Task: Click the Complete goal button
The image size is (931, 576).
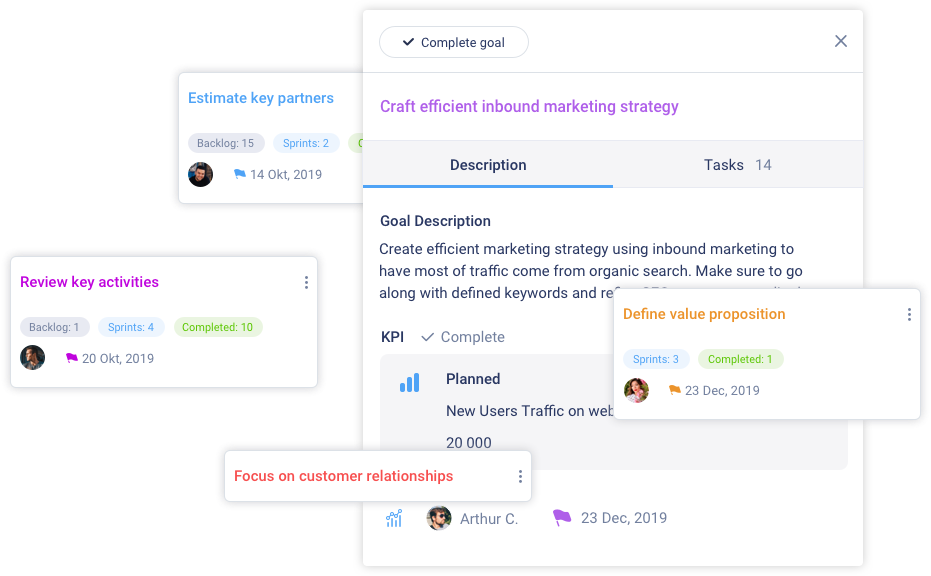Action: [x=454, y=42]
